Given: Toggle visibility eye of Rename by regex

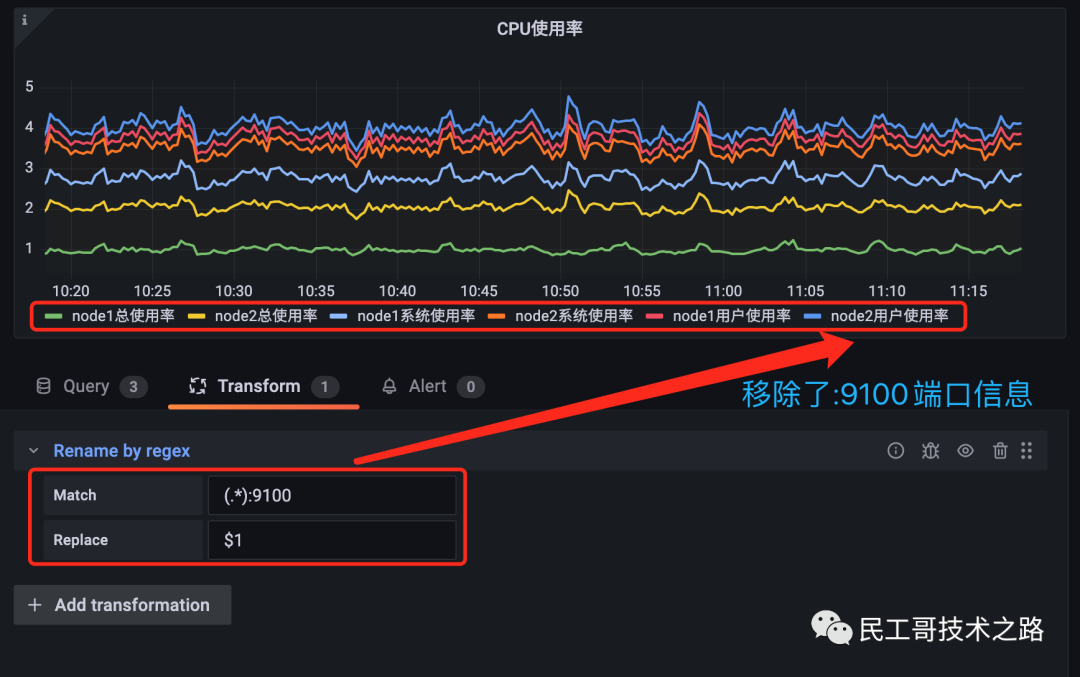Looking at the screenshot, I should click(x=966, y=450).
